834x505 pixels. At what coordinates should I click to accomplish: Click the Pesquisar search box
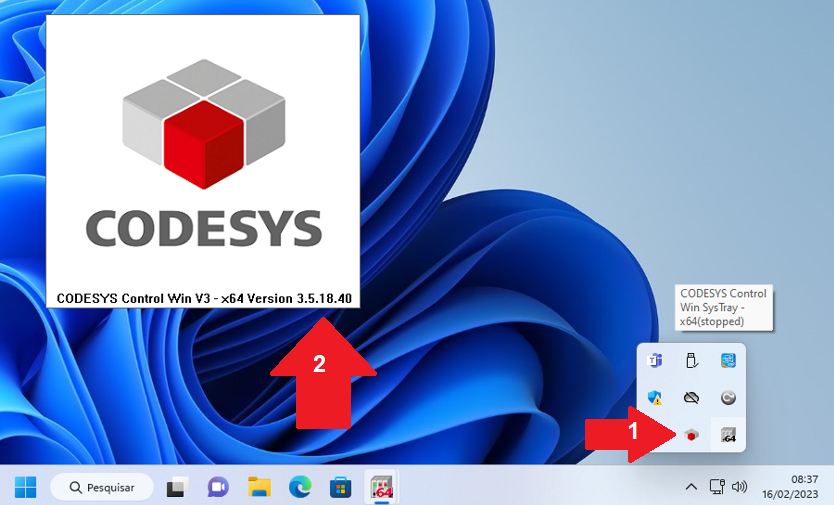[x=102, y=487]
